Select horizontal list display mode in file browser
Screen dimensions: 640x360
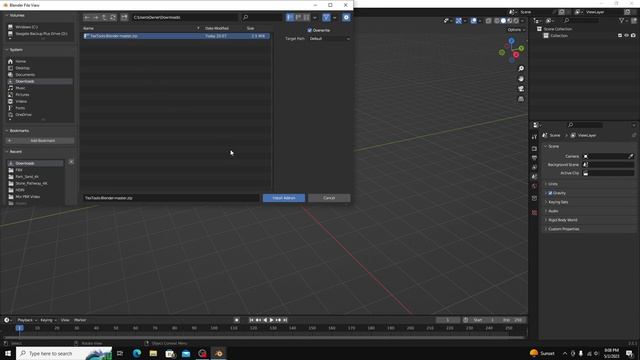[x=298, y=18]
